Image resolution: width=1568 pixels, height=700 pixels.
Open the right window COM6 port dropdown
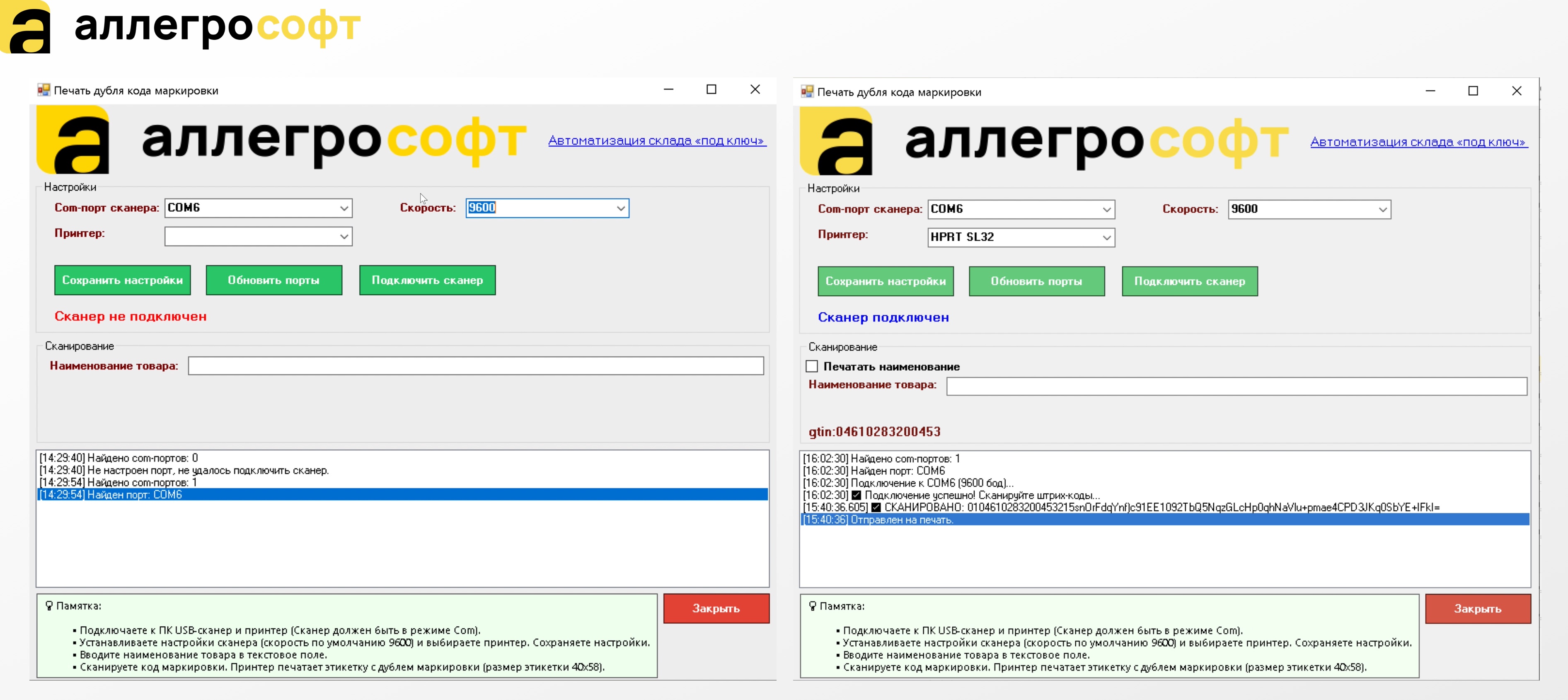click(x=1106, y=210)
